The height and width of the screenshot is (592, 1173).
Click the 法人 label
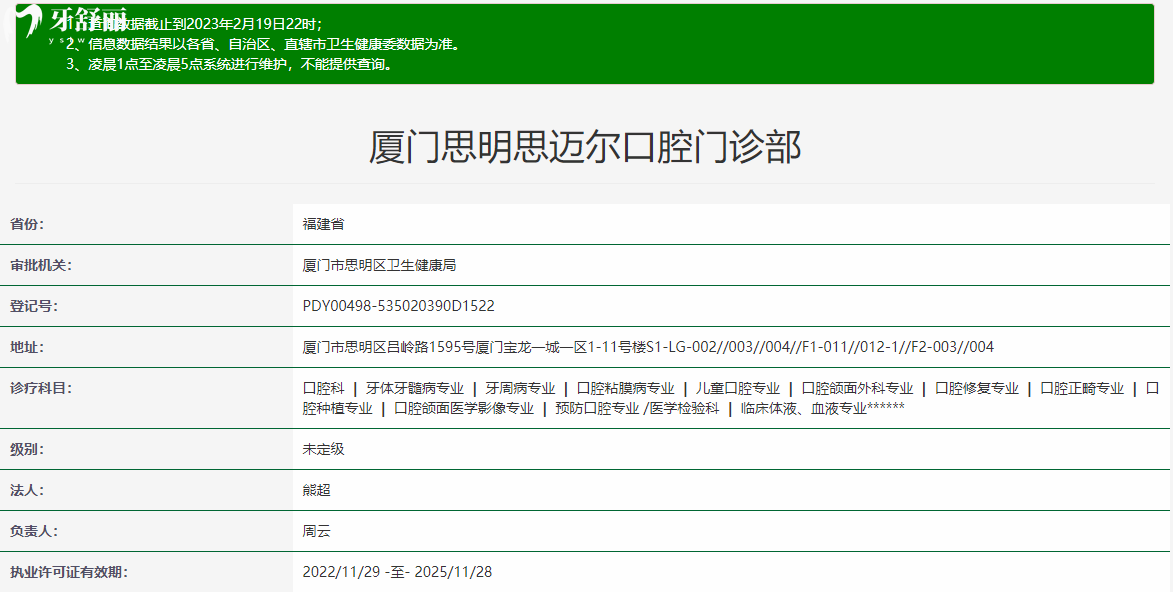[x=27, y=490]
